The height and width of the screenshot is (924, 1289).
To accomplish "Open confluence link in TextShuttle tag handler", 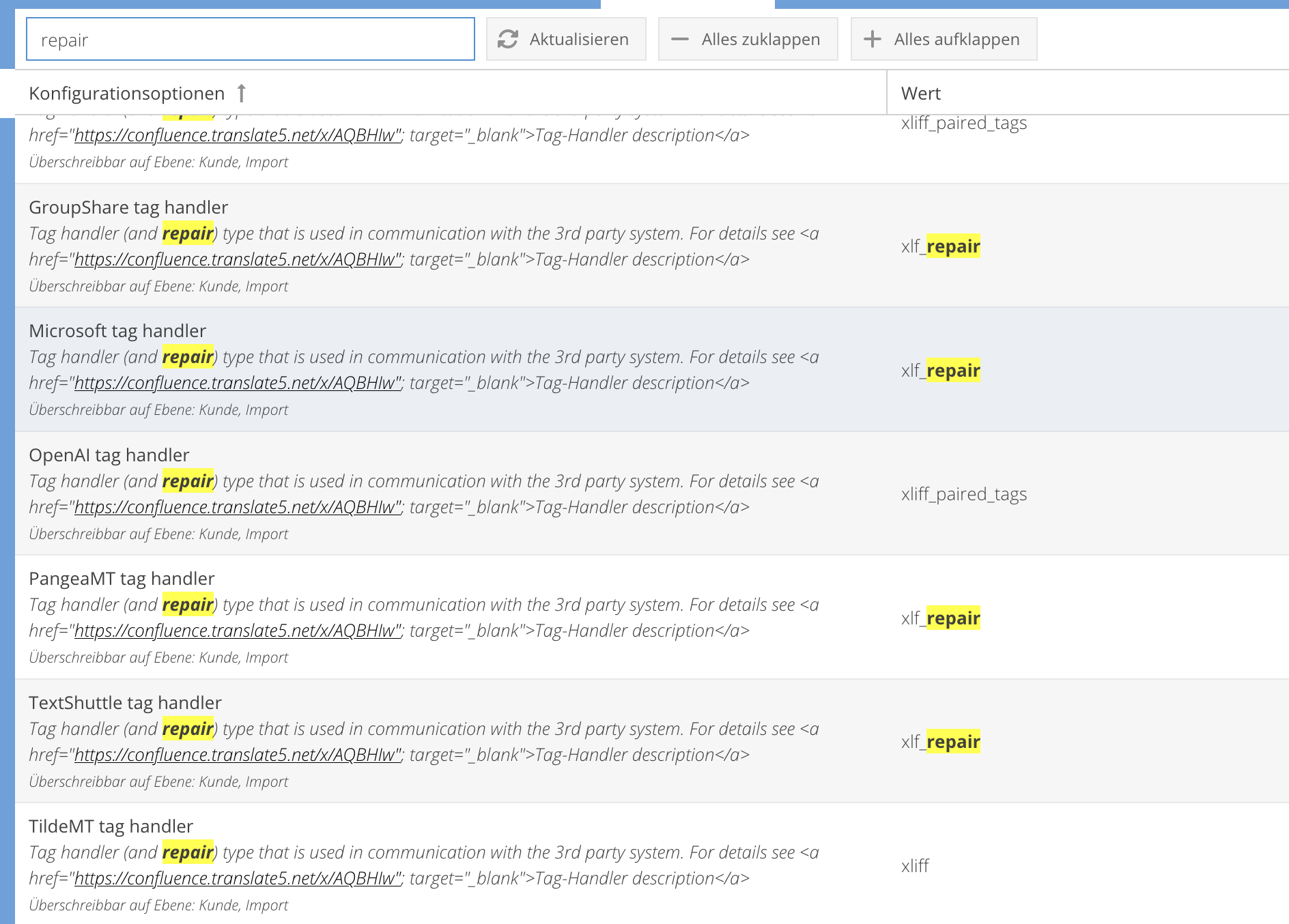I will pos(237,755).
